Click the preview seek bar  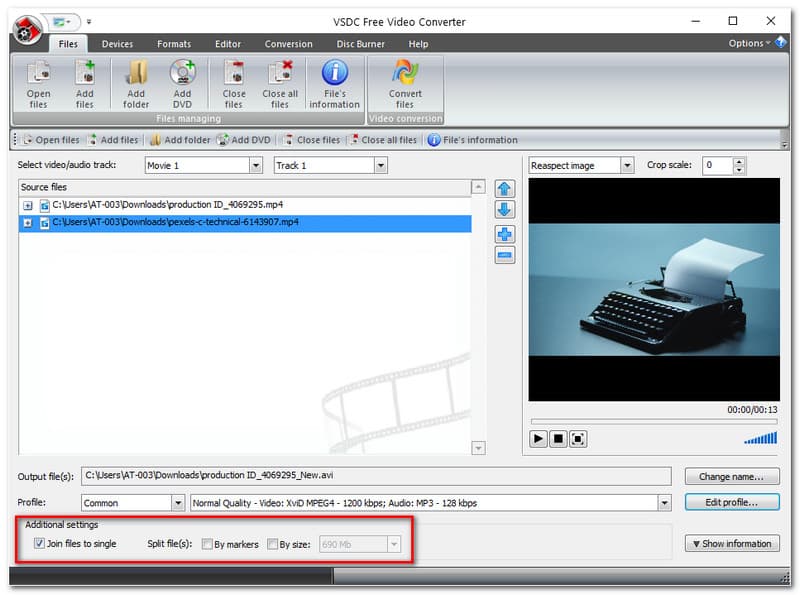pyautogui.click(x=654, y=422)
